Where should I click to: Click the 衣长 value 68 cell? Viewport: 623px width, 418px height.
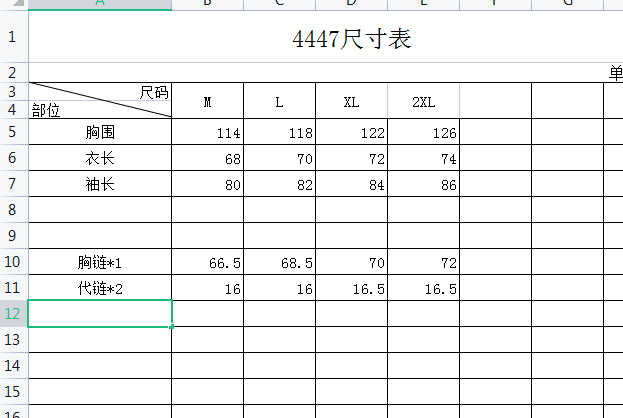[x=207, y=158]
